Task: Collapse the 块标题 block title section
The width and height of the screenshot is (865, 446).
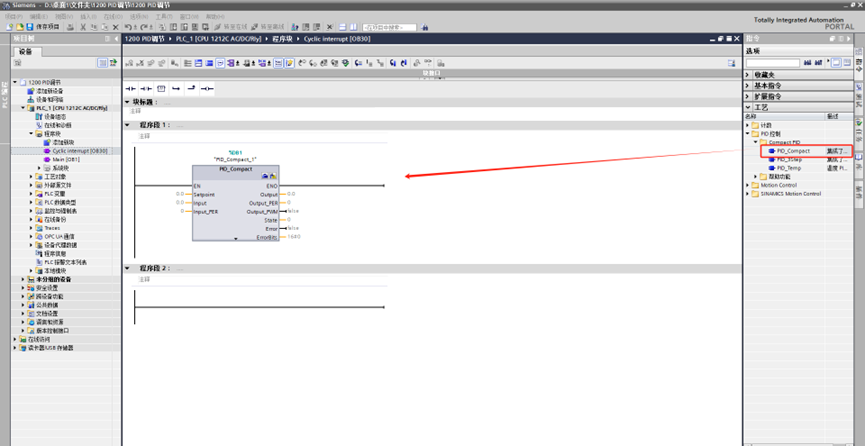Action: click(127, 102)
